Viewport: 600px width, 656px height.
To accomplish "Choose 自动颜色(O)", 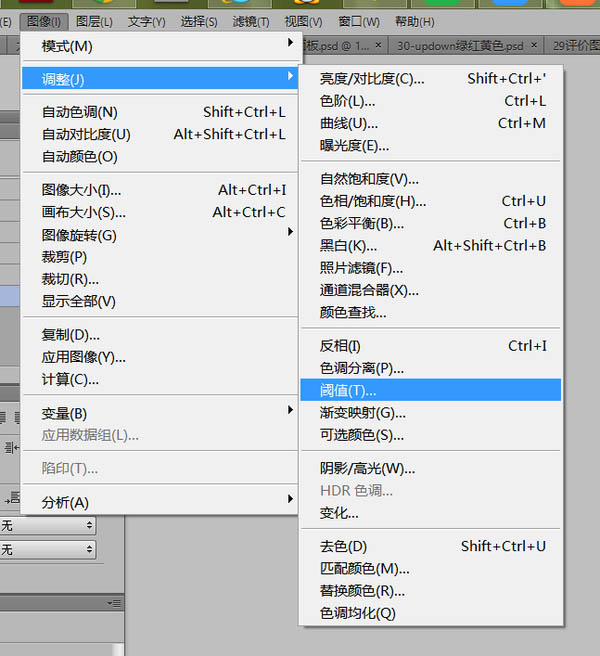I will coord(160,157).
